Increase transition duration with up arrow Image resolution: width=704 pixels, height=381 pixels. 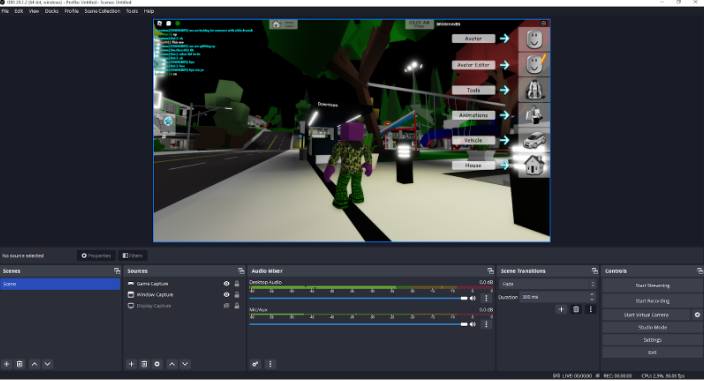point(592,294)
